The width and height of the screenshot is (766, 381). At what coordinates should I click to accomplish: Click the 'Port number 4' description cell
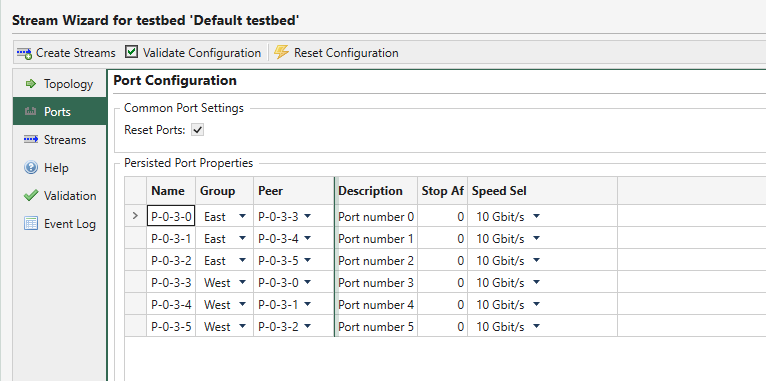377,304
